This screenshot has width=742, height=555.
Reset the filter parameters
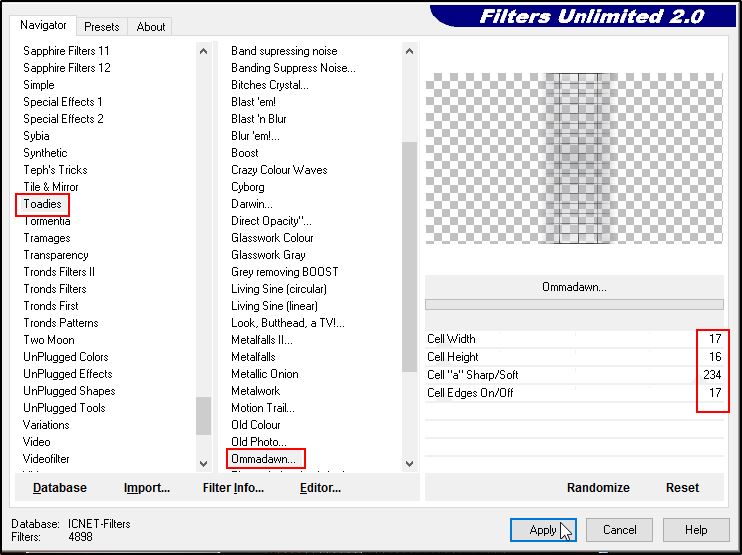click(x=682, y=488)
